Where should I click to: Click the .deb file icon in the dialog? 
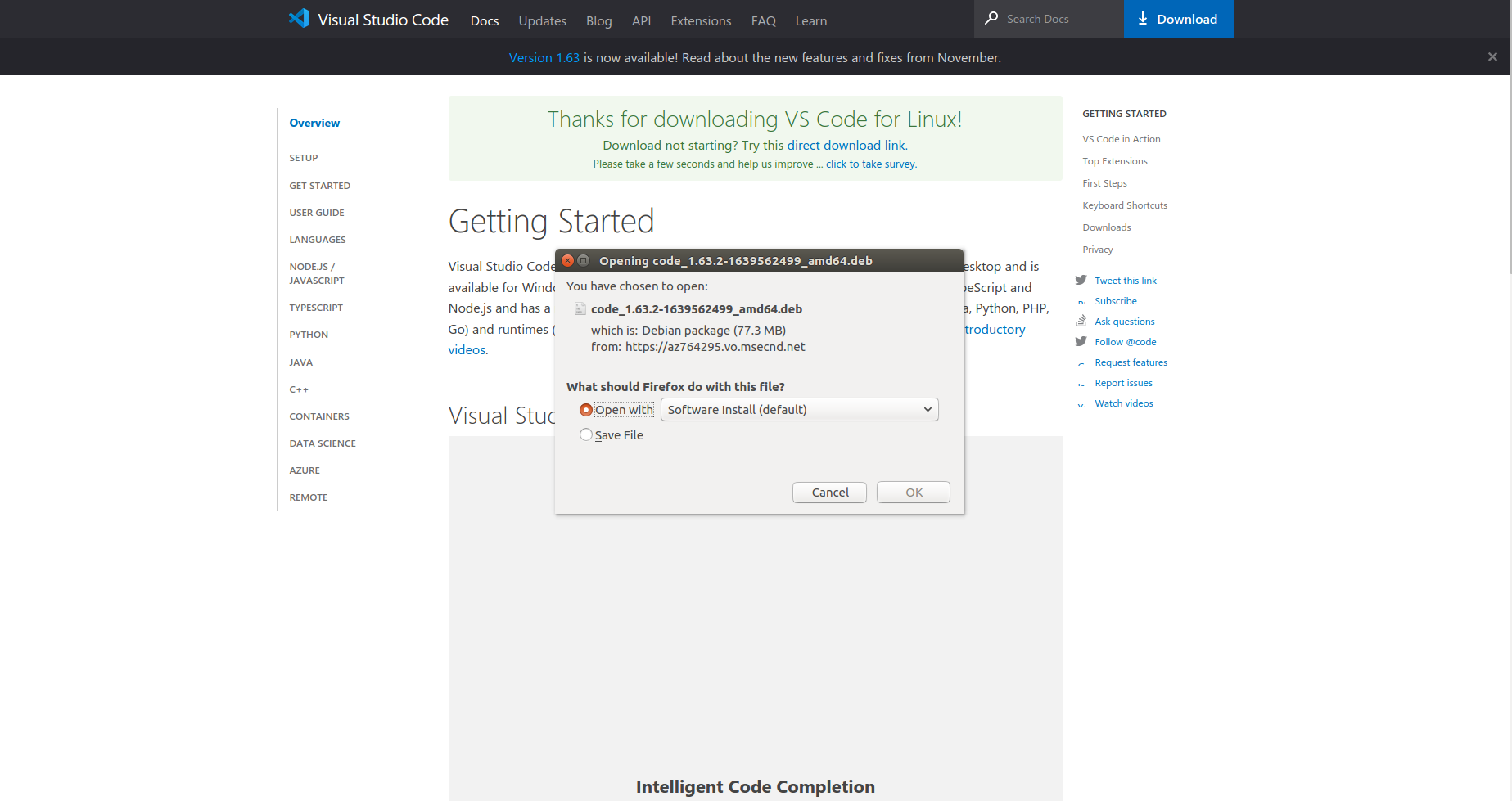tap(580, 308)
